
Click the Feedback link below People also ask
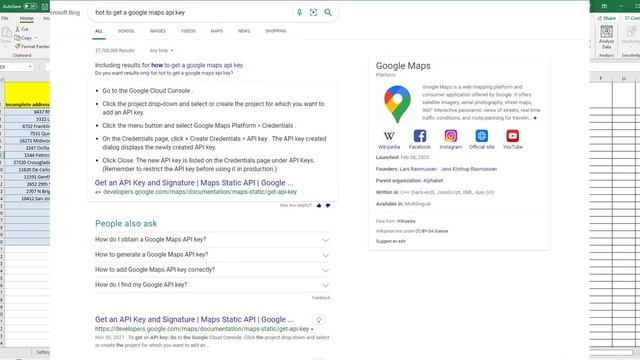[321, 298]
